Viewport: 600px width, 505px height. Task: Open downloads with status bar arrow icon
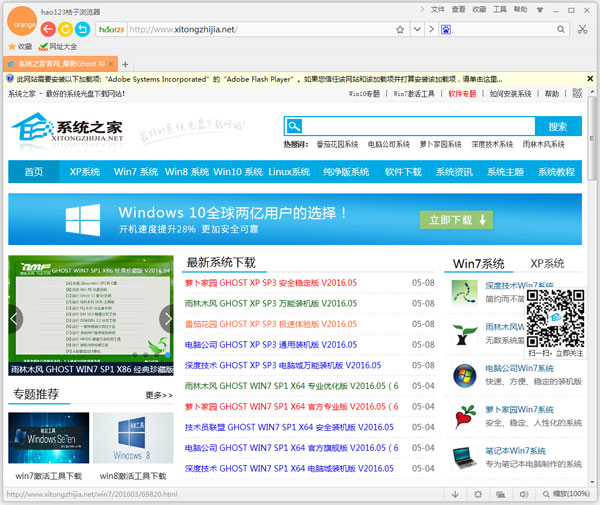pos(455,494)
